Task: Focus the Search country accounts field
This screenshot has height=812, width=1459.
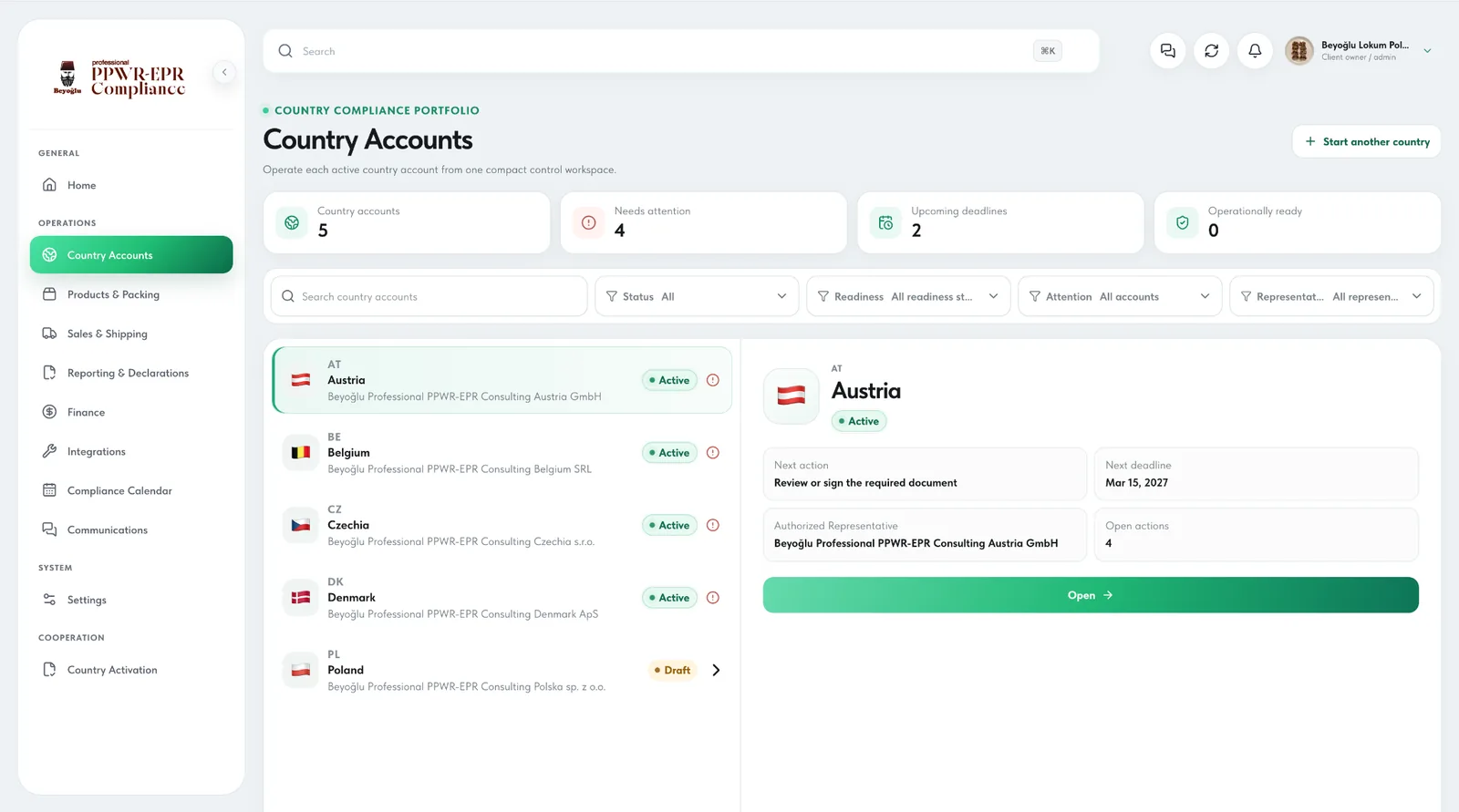Action: [429, 296]
